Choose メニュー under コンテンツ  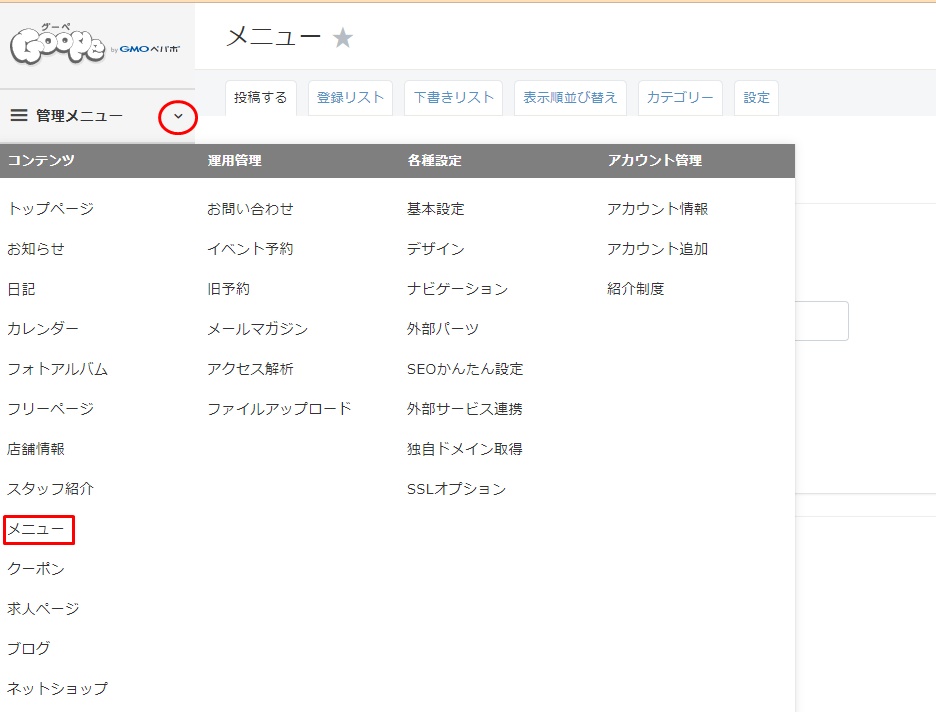(36, 529)
